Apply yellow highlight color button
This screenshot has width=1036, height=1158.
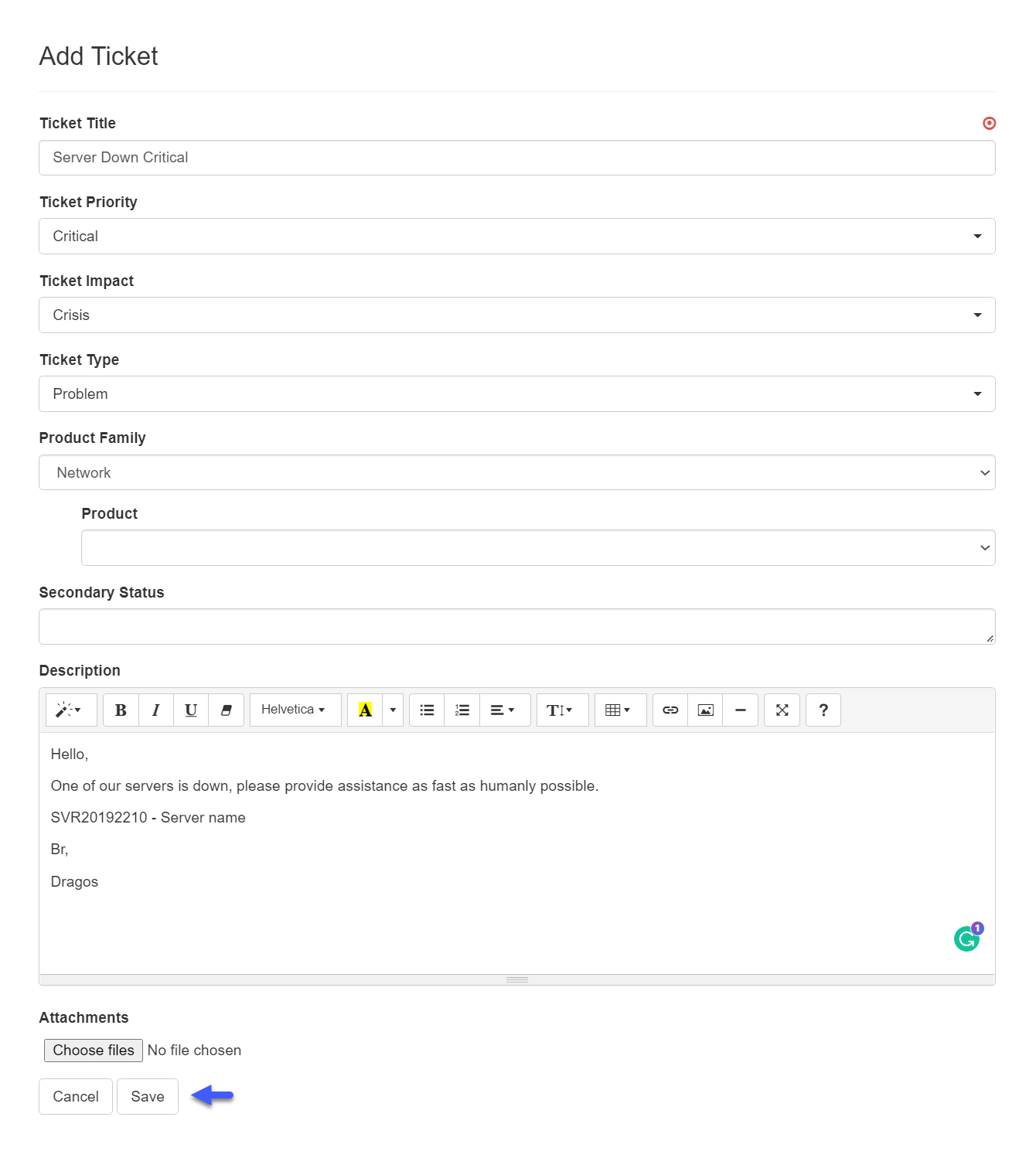pyautogui.click(x=365, y=710)
